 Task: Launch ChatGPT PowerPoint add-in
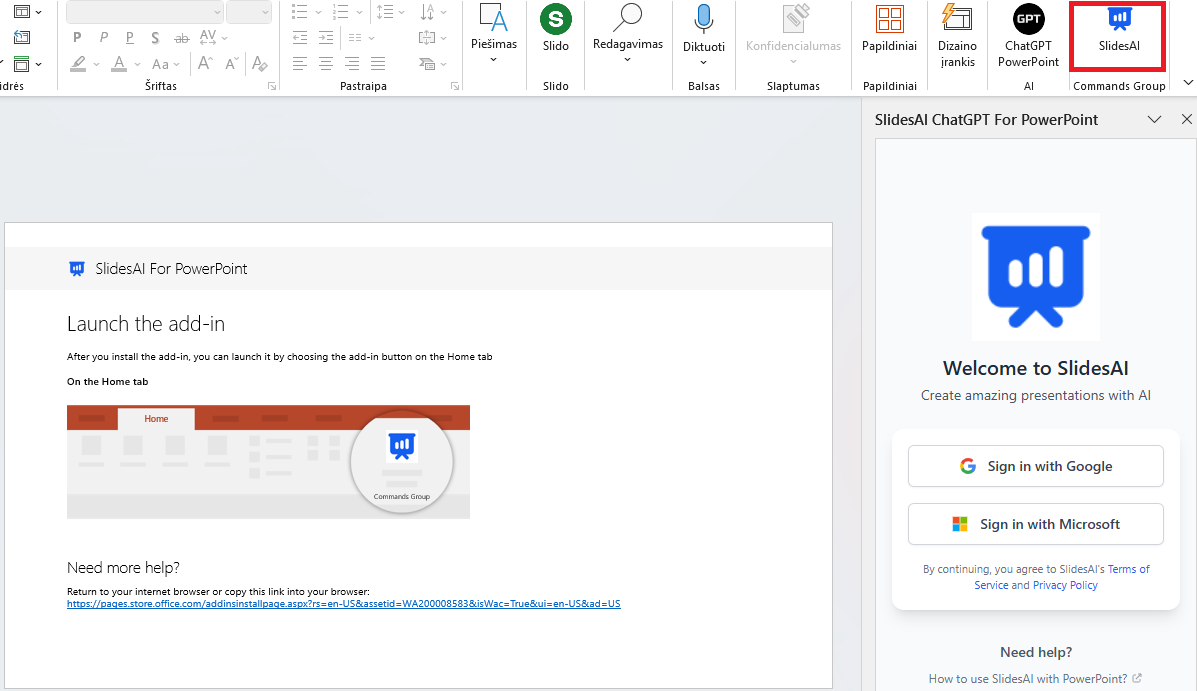[x=1028, y=36]
